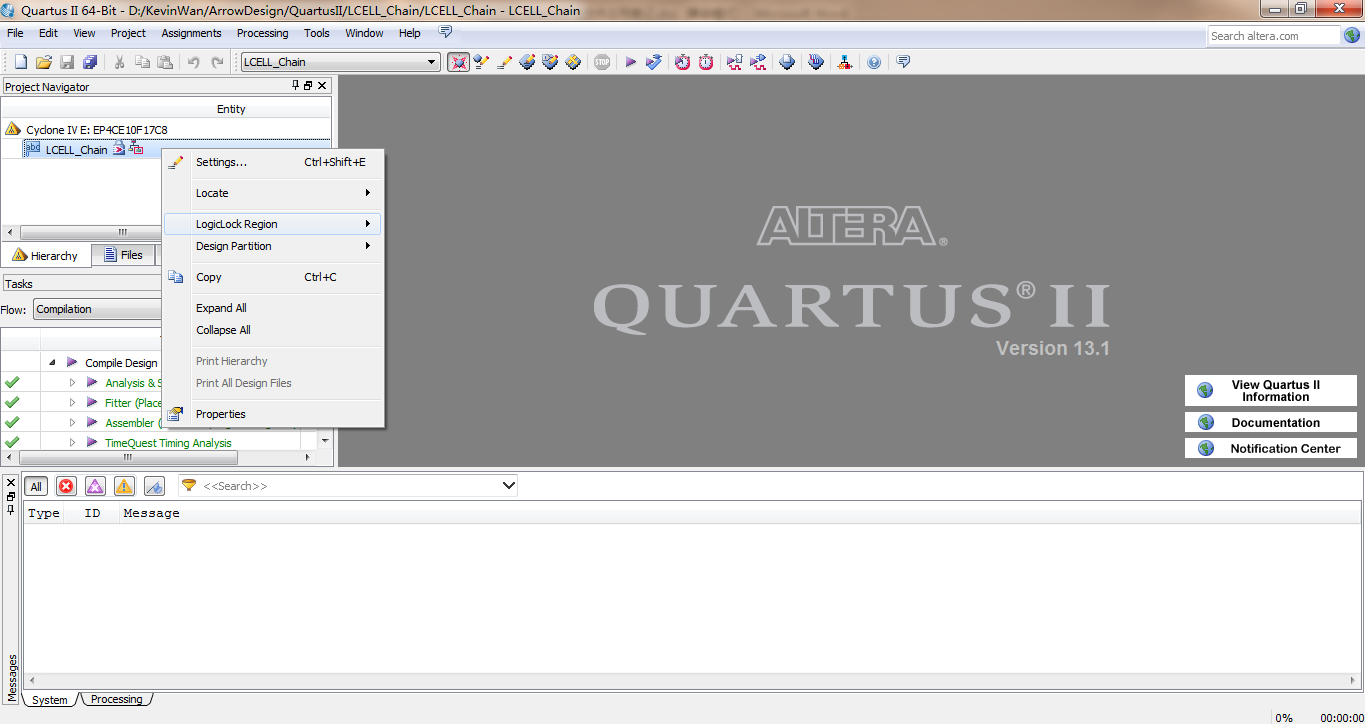The height and width of the screenshot is (724, 1365).
Task: Click the blue Help question mark icon
Action: point(874,62)
